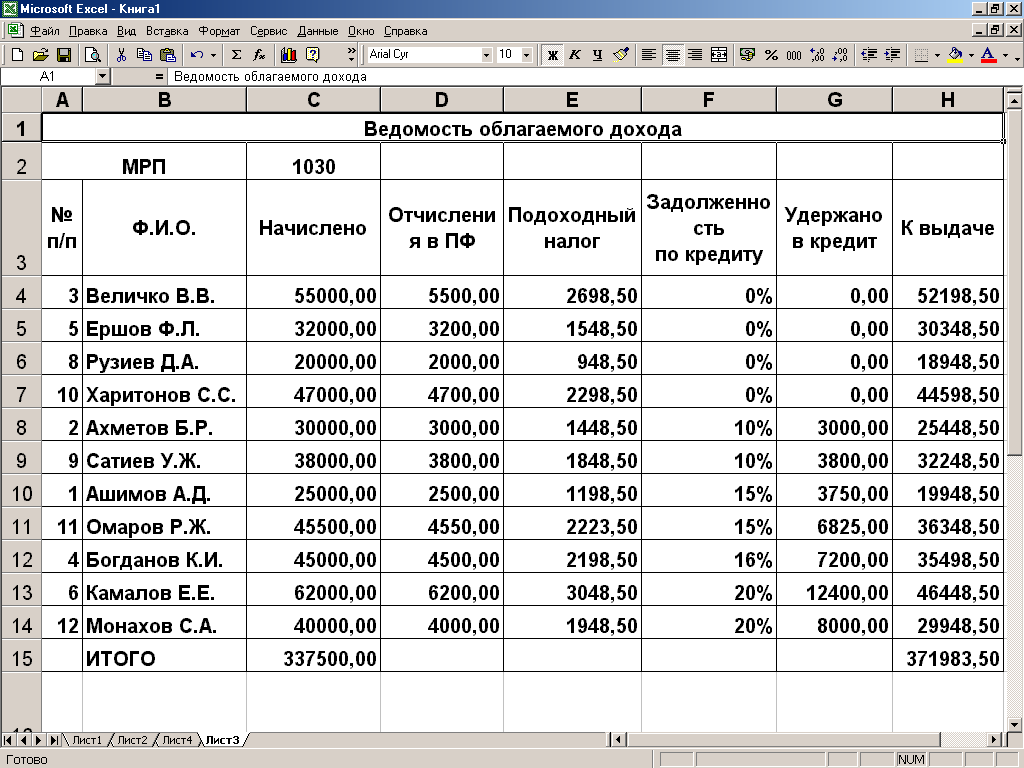Image resolution: width=1024 pixels, height=768 pixels.
Task: Increase the decimal places
Action: pos(817,55)
